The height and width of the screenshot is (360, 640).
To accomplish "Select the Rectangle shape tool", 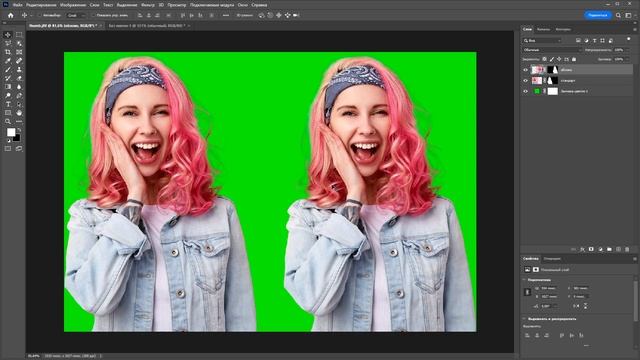I will click(x=8, y=113).
